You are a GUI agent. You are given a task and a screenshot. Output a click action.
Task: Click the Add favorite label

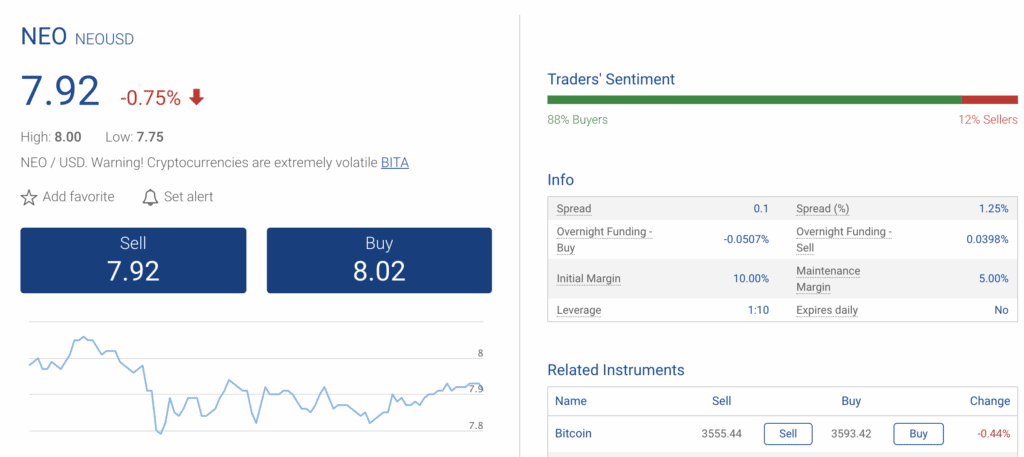78,197
